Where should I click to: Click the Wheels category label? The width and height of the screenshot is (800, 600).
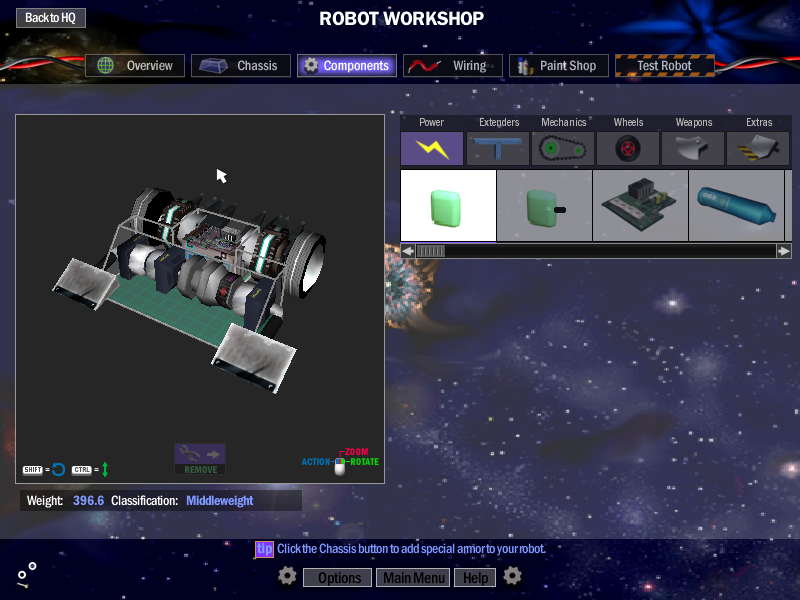pos(629,122)
